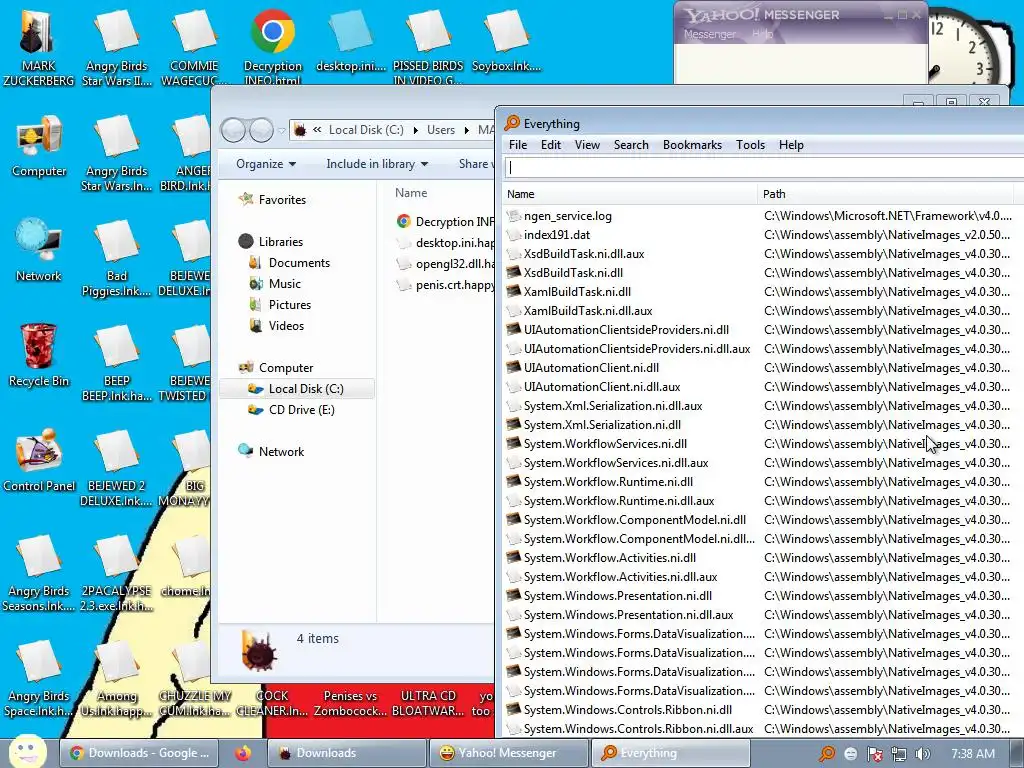Open the Tools menu in Everything
The width and height of the screenshot is (1024, 768).
coord(750,145)
